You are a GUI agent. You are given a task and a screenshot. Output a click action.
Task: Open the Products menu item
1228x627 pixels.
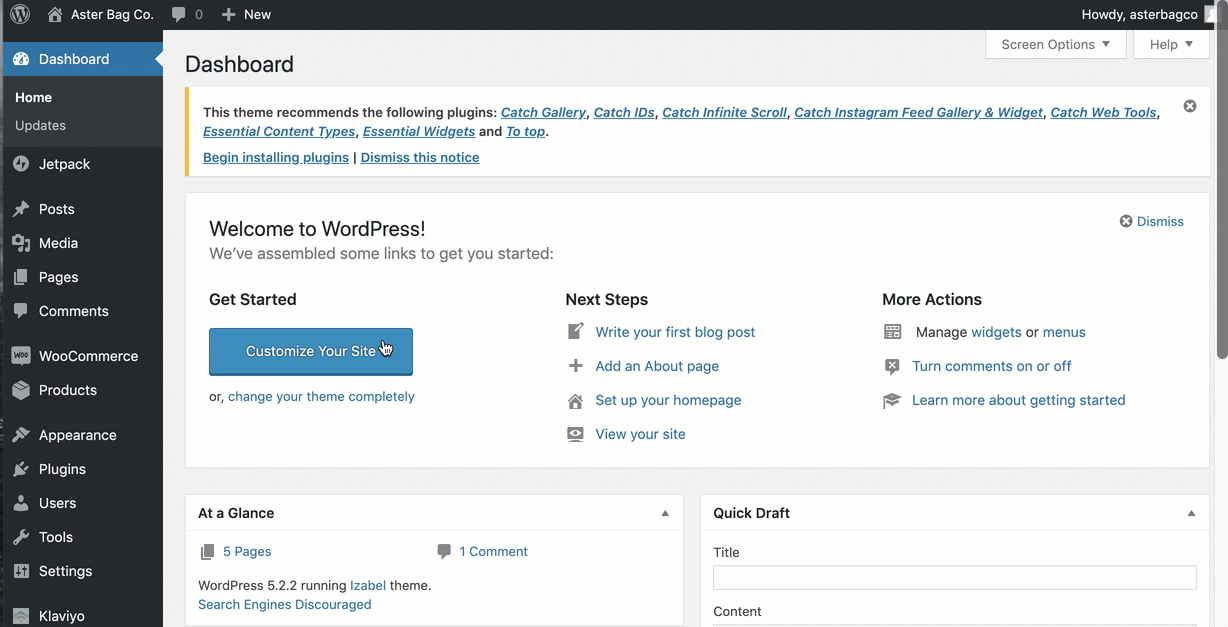point(67,390)
